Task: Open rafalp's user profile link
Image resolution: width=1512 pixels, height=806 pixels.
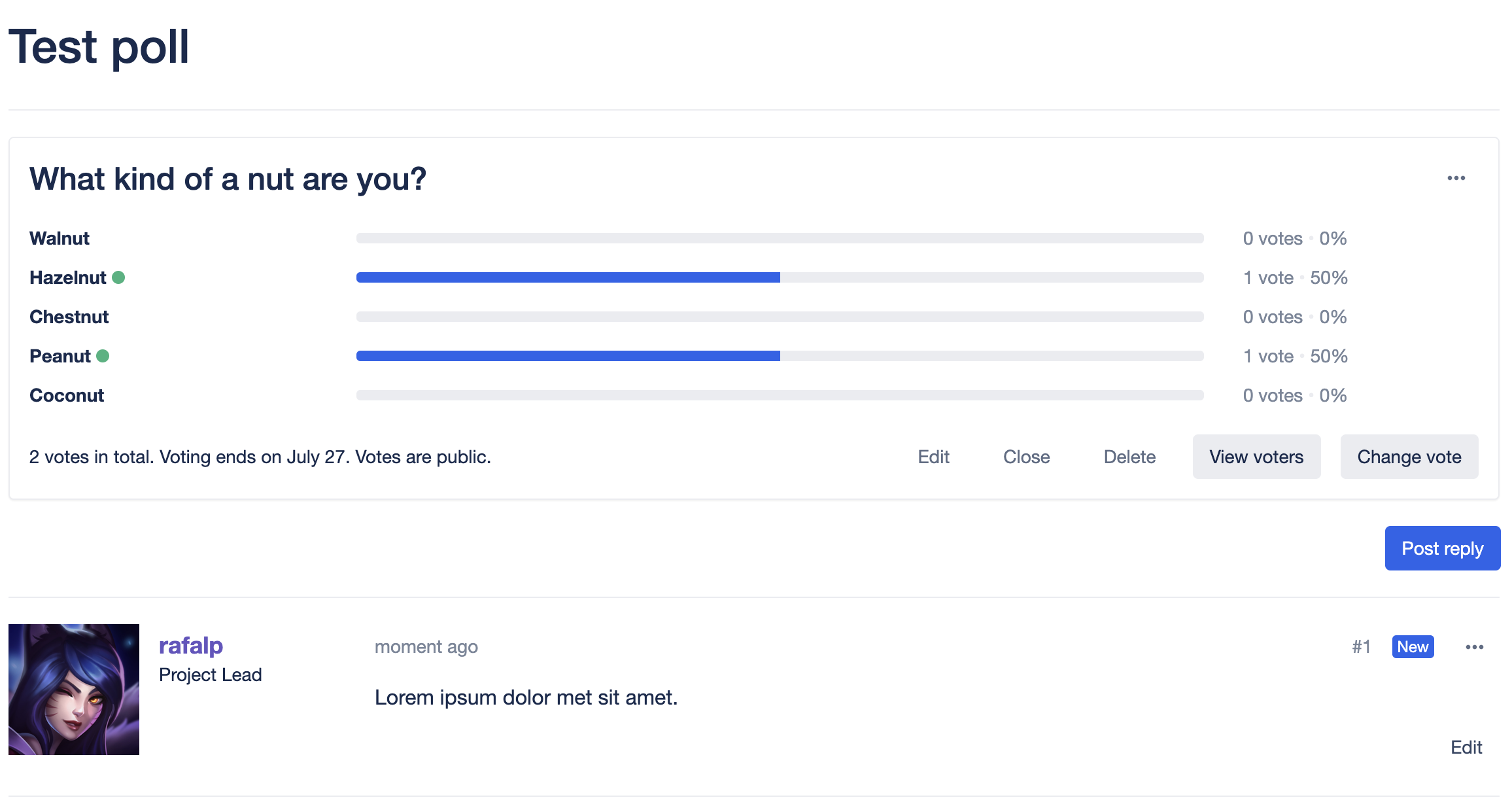Action: click(x=190, y=646)
